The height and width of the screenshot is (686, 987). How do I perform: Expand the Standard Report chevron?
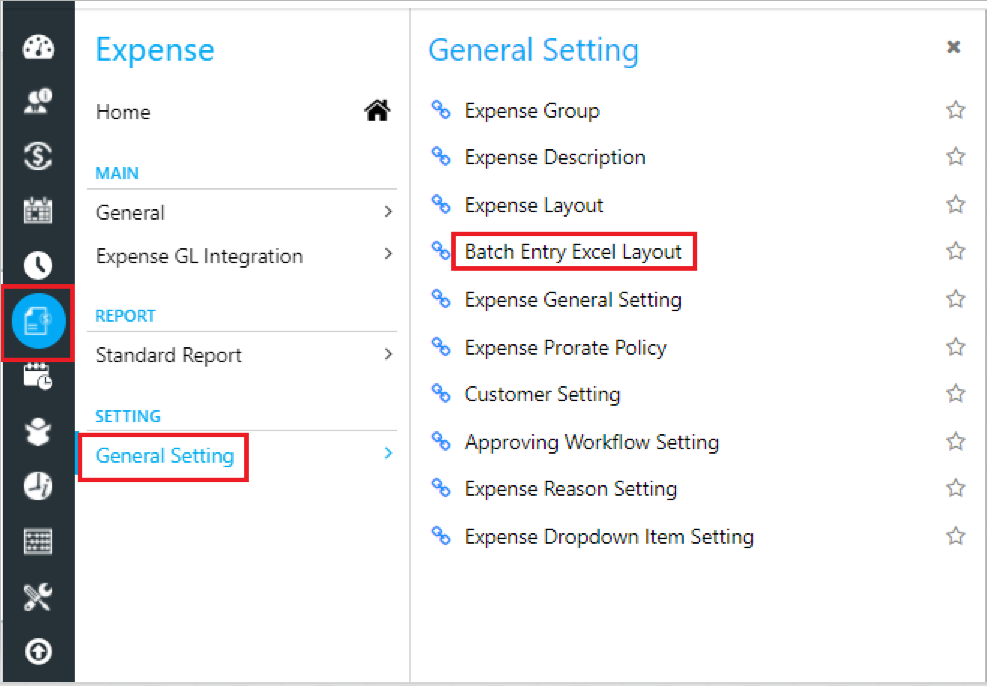point(388,354)
